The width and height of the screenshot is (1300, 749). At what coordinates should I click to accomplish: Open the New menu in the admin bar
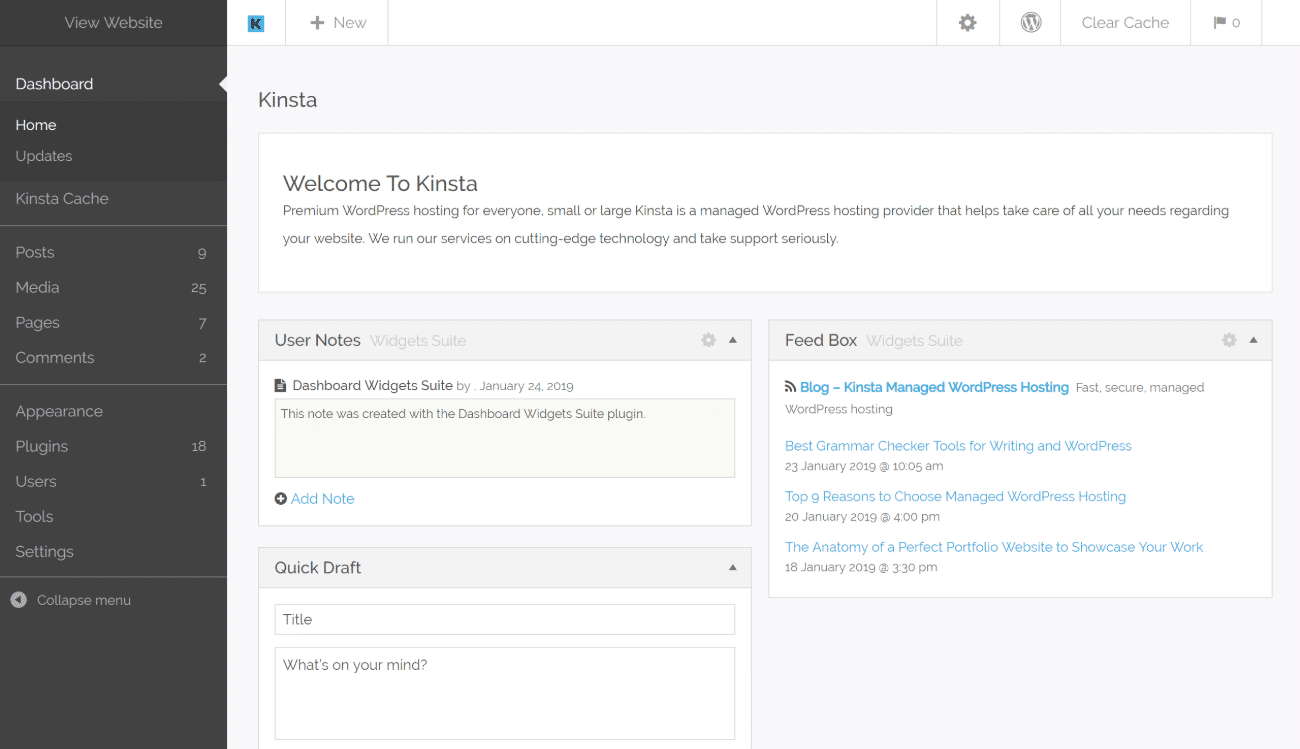(336, 22)
